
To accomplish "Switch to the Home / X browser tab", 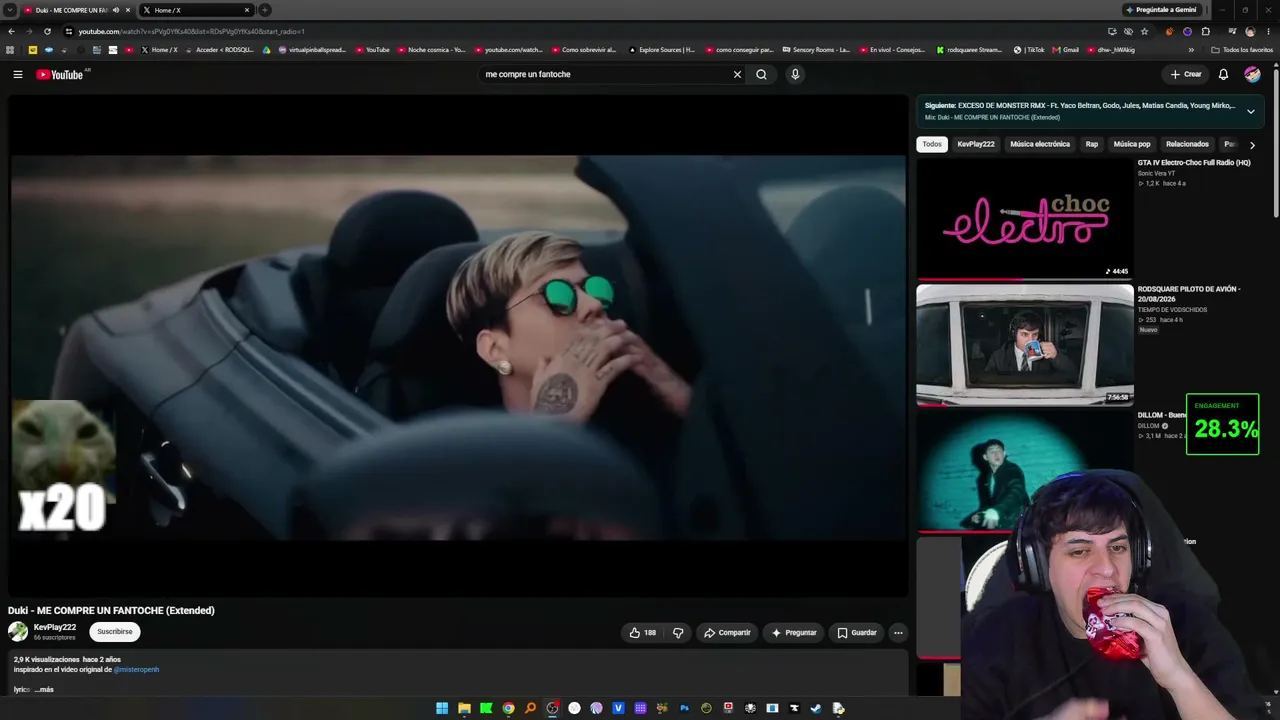I will [195, 10].
